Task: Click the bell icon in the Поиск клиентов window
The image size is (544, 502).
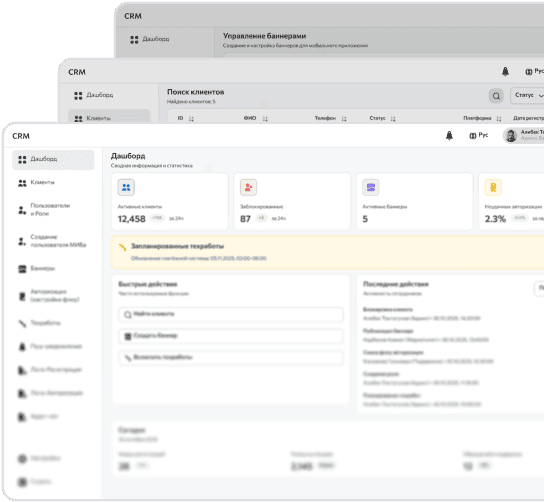Action: [505, 71]
